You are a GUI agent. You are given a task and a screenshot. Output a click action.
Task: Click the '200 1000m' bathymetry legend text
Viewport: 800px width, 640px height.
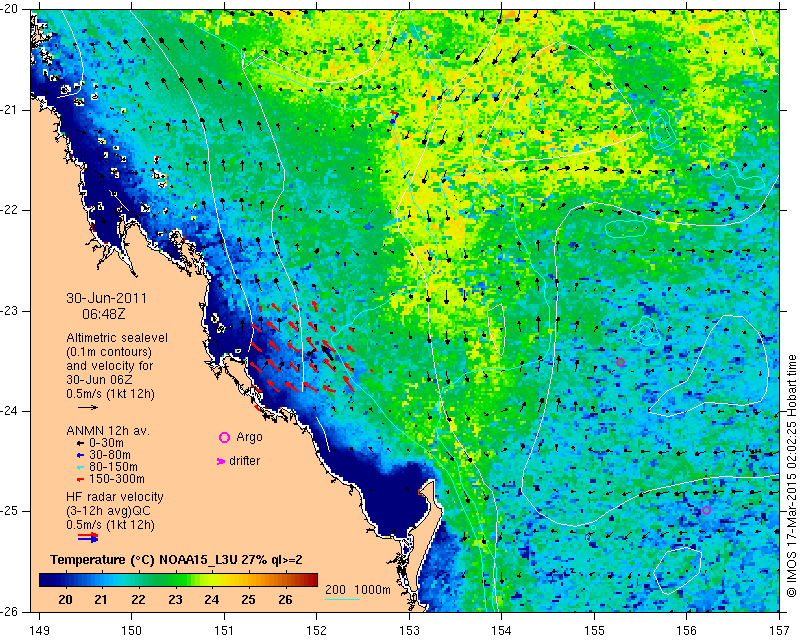pos(358,590)
